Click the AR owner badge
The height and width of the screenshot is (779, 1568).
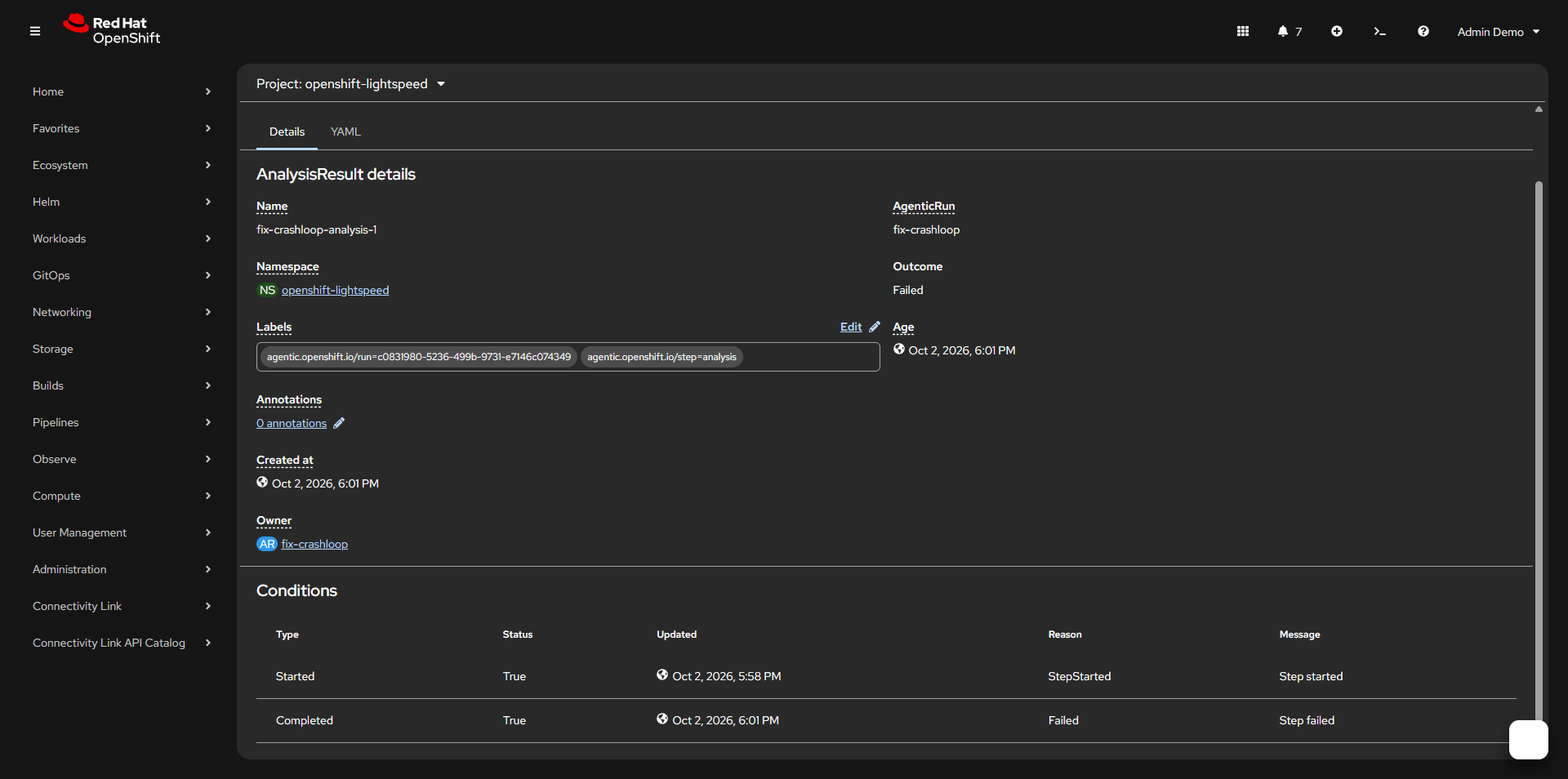[267, 544]
